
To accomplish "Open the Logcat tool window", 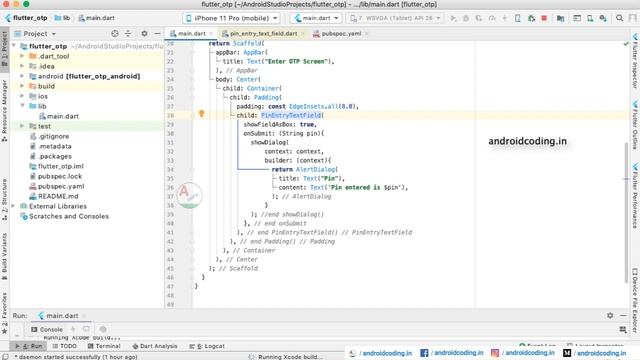I will pyautogui.click(x=207, y=346).
